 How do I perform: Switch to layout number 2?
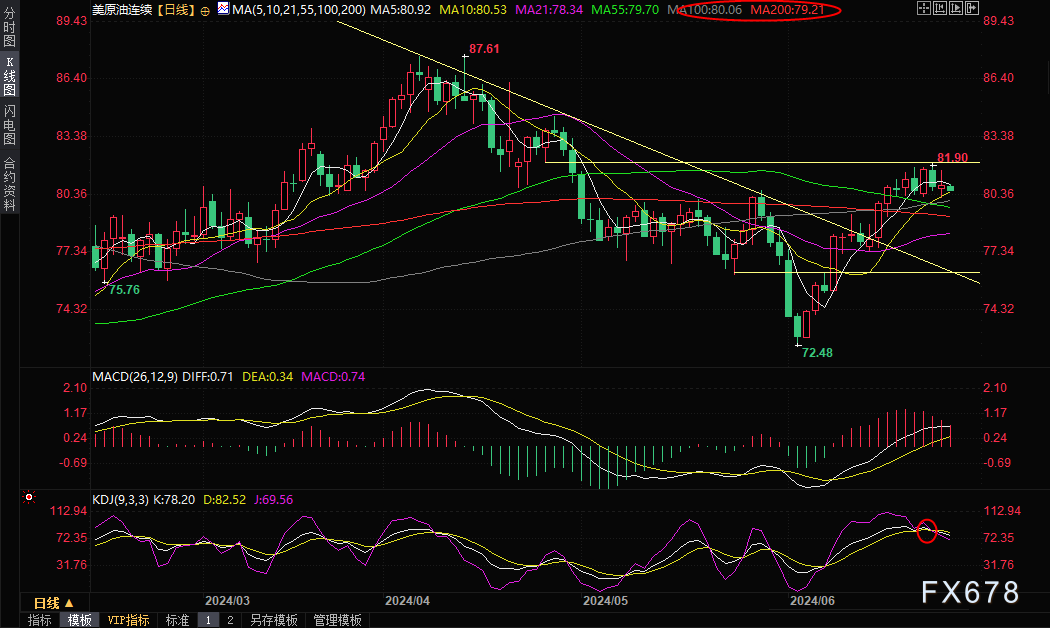point(229,620)
